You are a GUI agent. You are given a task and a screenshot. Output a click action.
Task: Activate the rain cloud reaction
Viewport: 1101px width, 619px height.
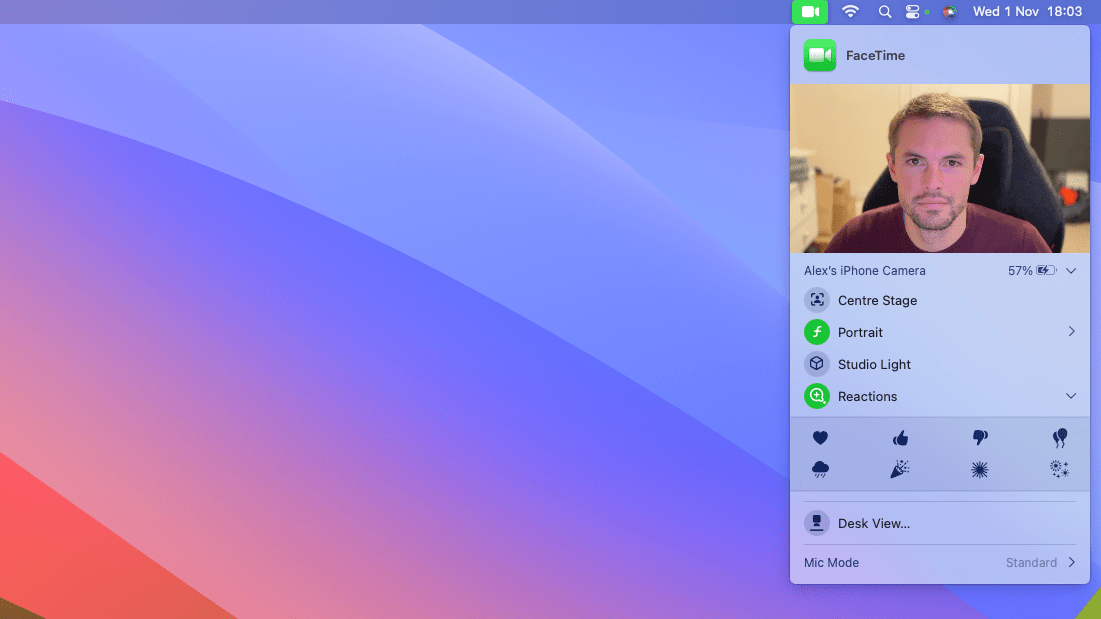pyautogui.click(x=820, y=468)
